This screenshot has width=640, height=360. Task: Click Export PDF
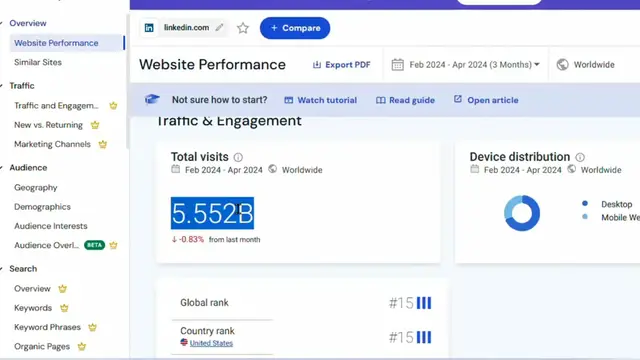pyautogui.click(x=342, y=64)
